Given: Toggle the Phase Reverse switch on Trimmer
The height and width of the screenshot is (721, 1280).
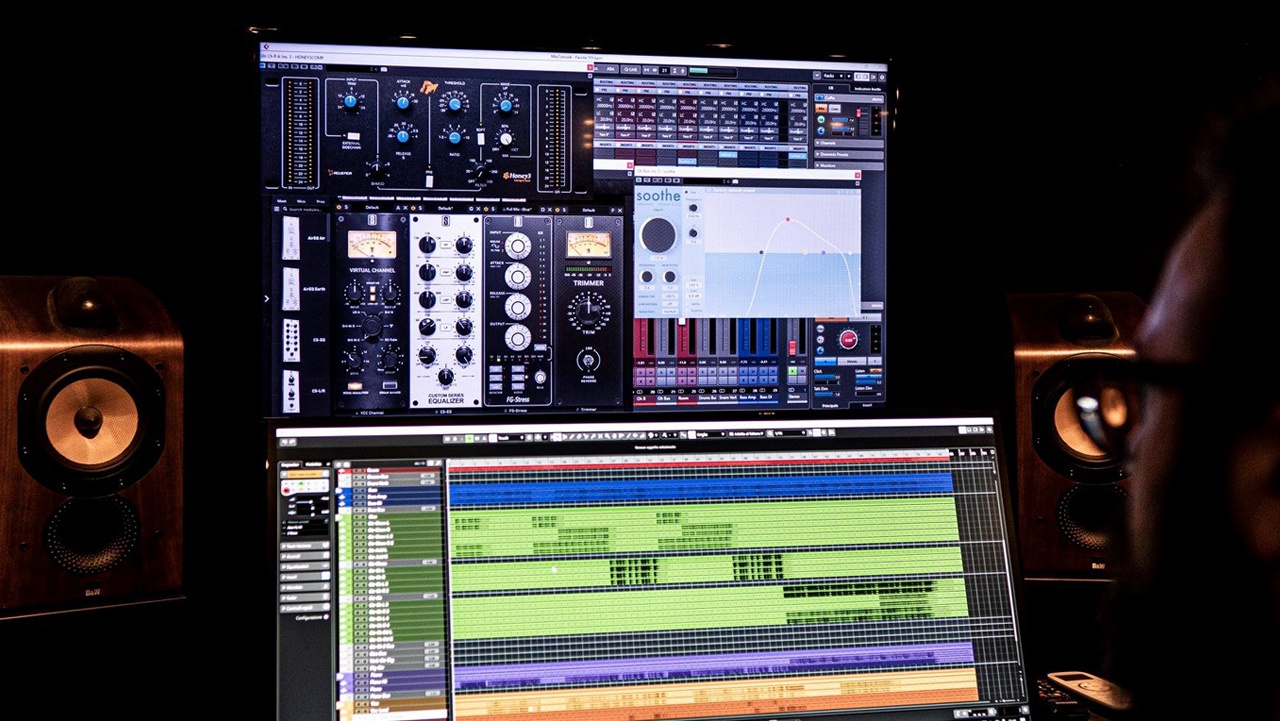Looking at the screenshot, I should pyautogui.click(x=588, y=361).
